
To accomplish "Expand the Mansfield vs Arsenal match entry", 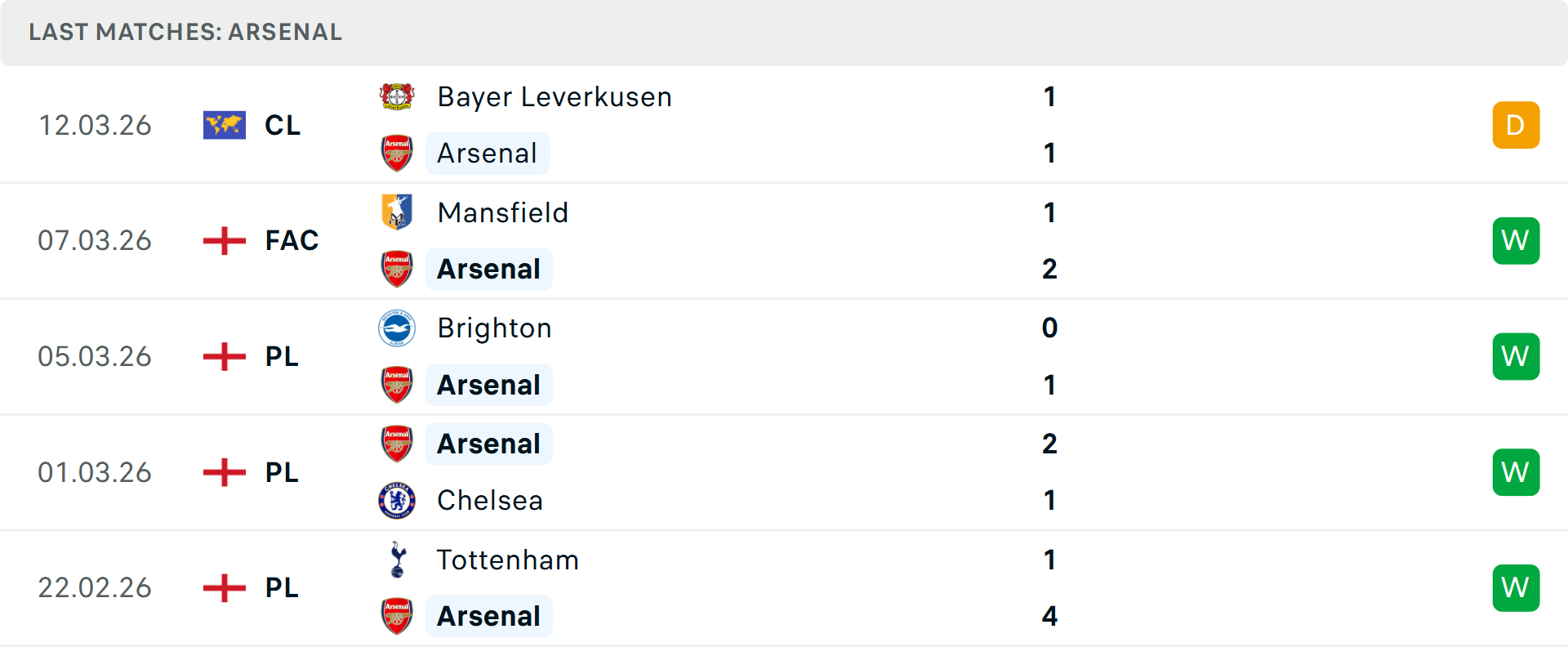I will (x=817, y=240).
